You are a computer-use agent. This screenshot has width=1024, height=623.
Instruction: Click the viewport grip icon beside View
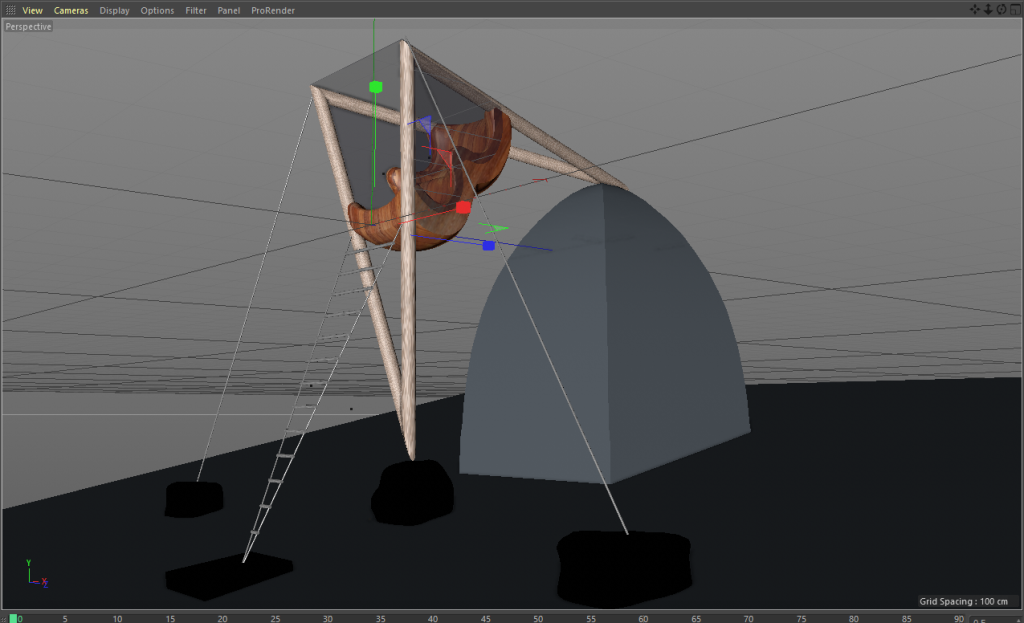pyautogui.click(x=10, y=10)
